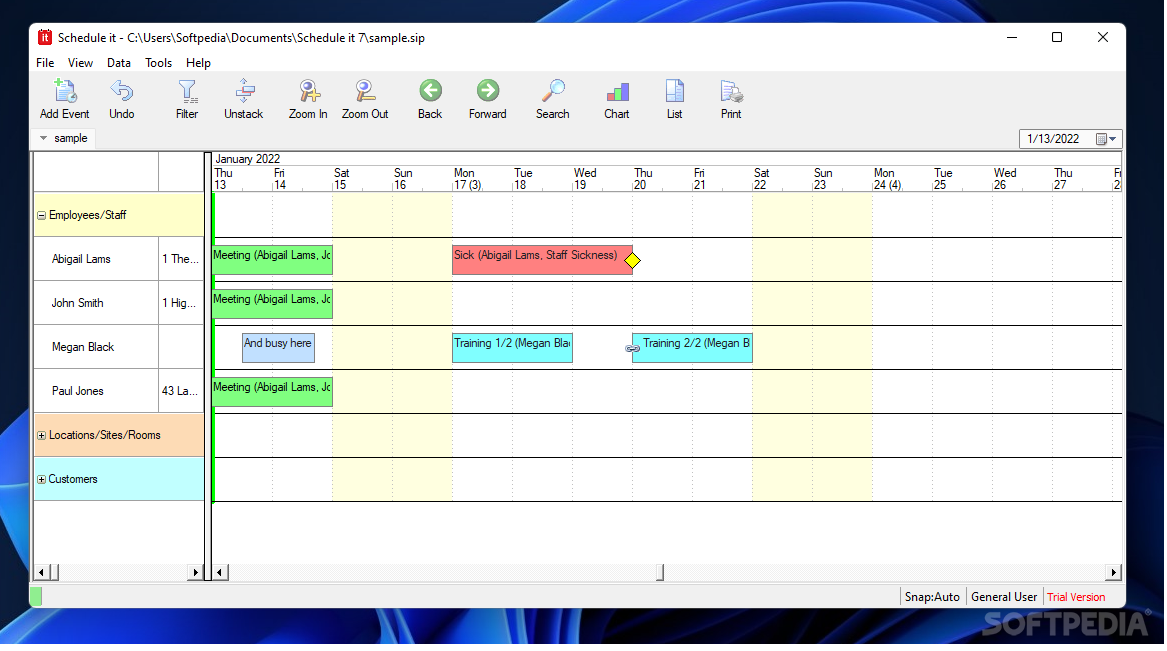Expand the Customers group
1167x651 pixels.
(x=42, y=480)
